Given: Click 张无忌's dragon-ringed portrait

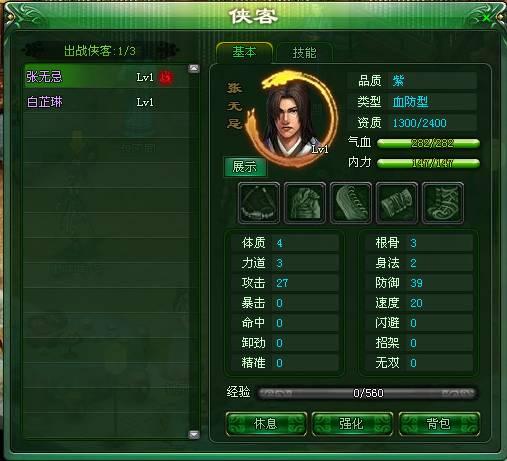Looking at the screenshot, I should (x=292, y=118).
